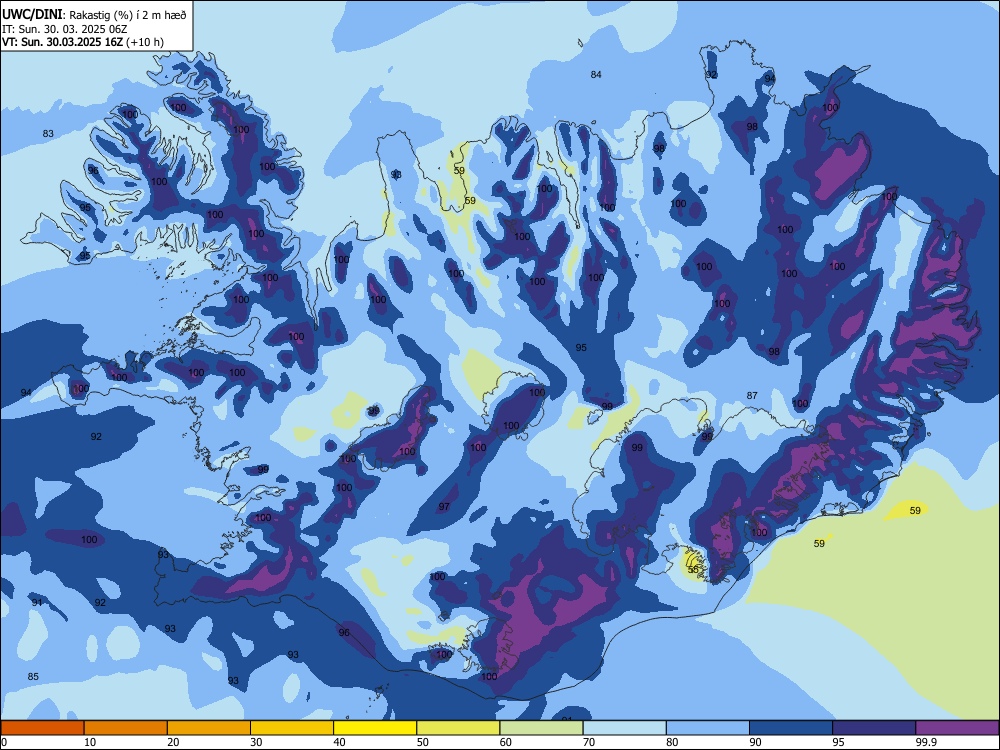The image size is (1000, 750).
Task: Click the '99.9' legend scale label
Action: point(926,742)
